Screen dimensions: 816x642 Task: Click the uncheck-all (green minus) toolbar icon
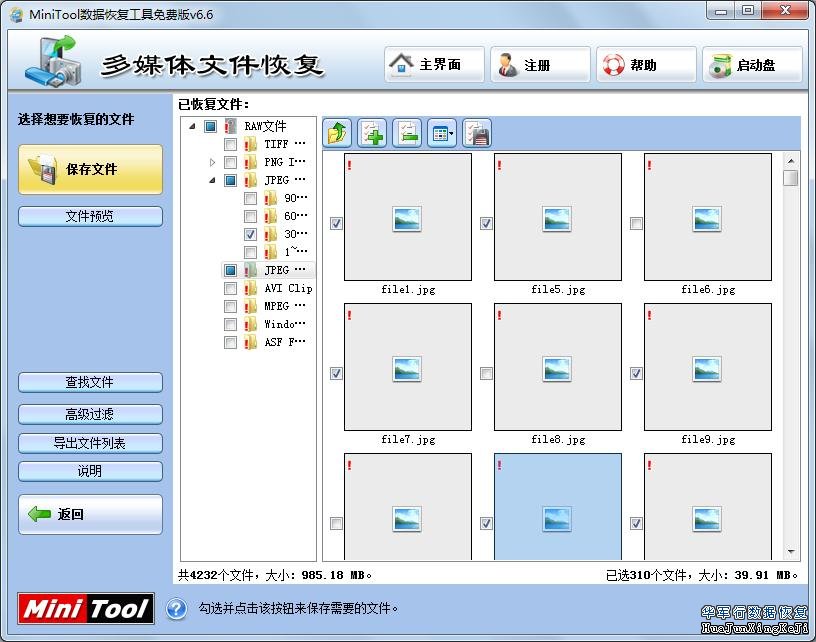coord(407,133)
